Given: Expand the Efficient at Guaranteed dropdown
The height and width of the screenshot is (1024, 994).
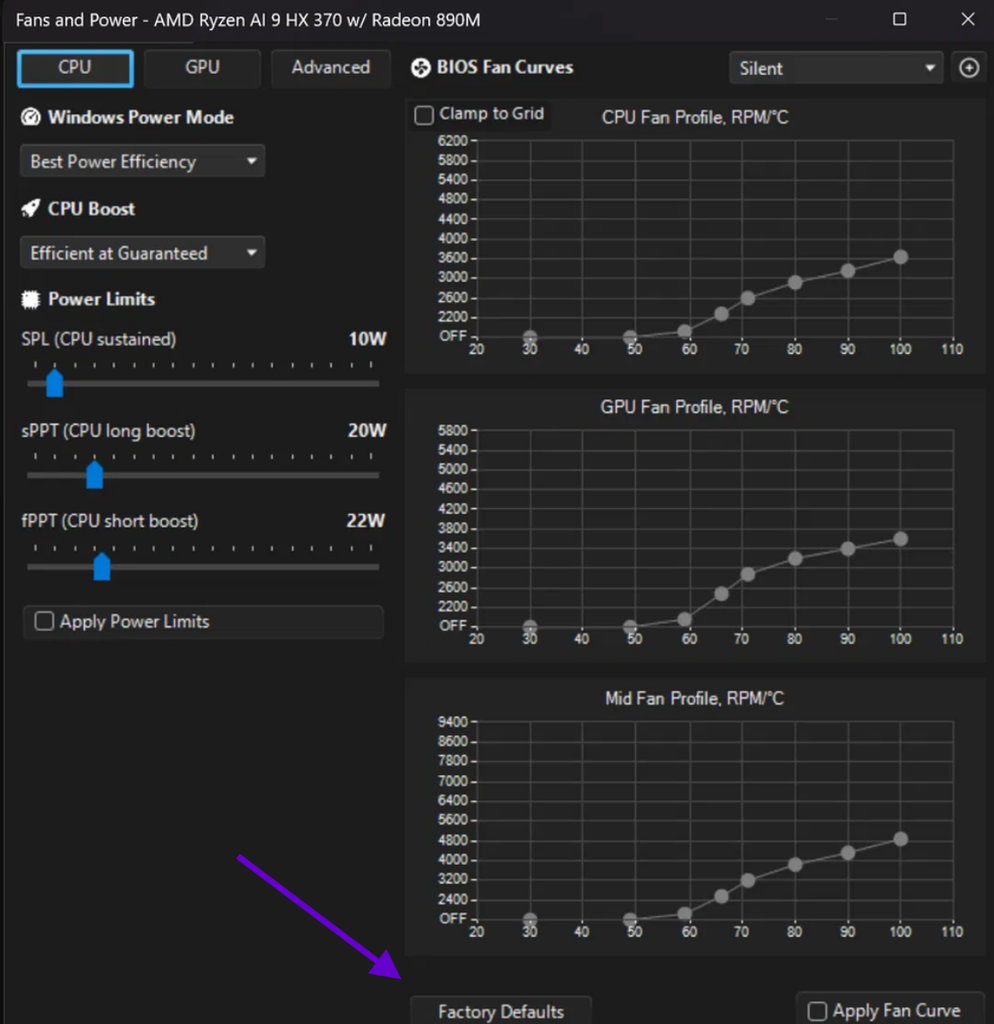Looking at the screenshot, I should coord(142,253).
